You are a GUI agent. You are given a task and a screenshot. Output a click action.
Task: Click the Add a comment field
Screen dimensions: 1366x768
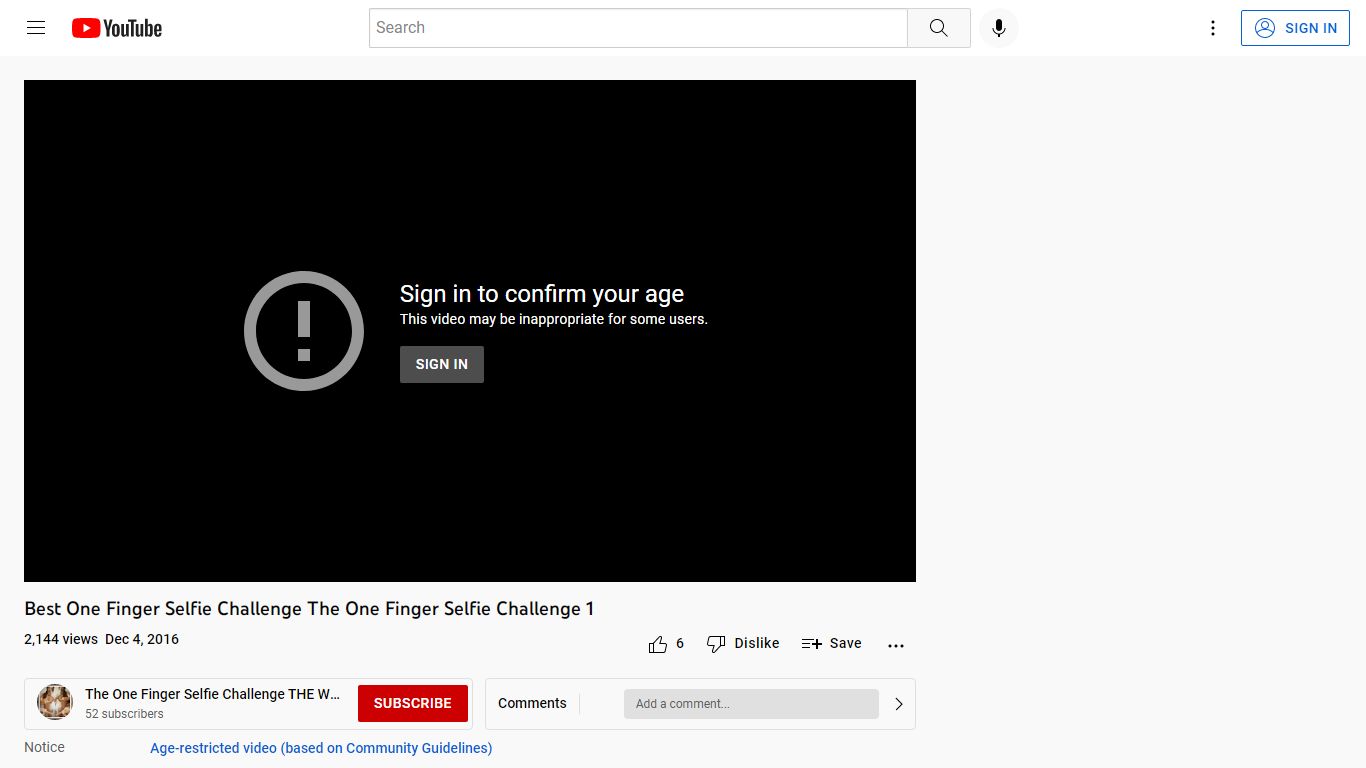tap(751, 703)
